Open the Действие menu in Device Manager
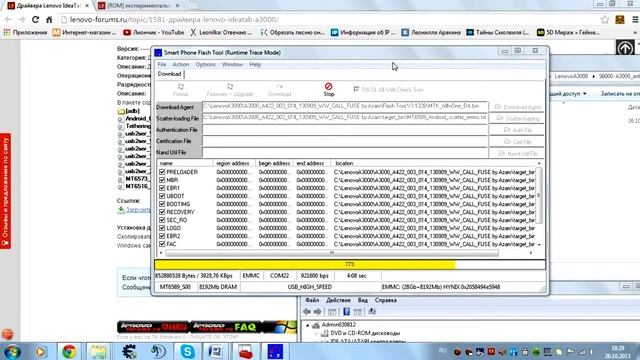The width and height of the screenshot is (640, 360). click(338, 300)
